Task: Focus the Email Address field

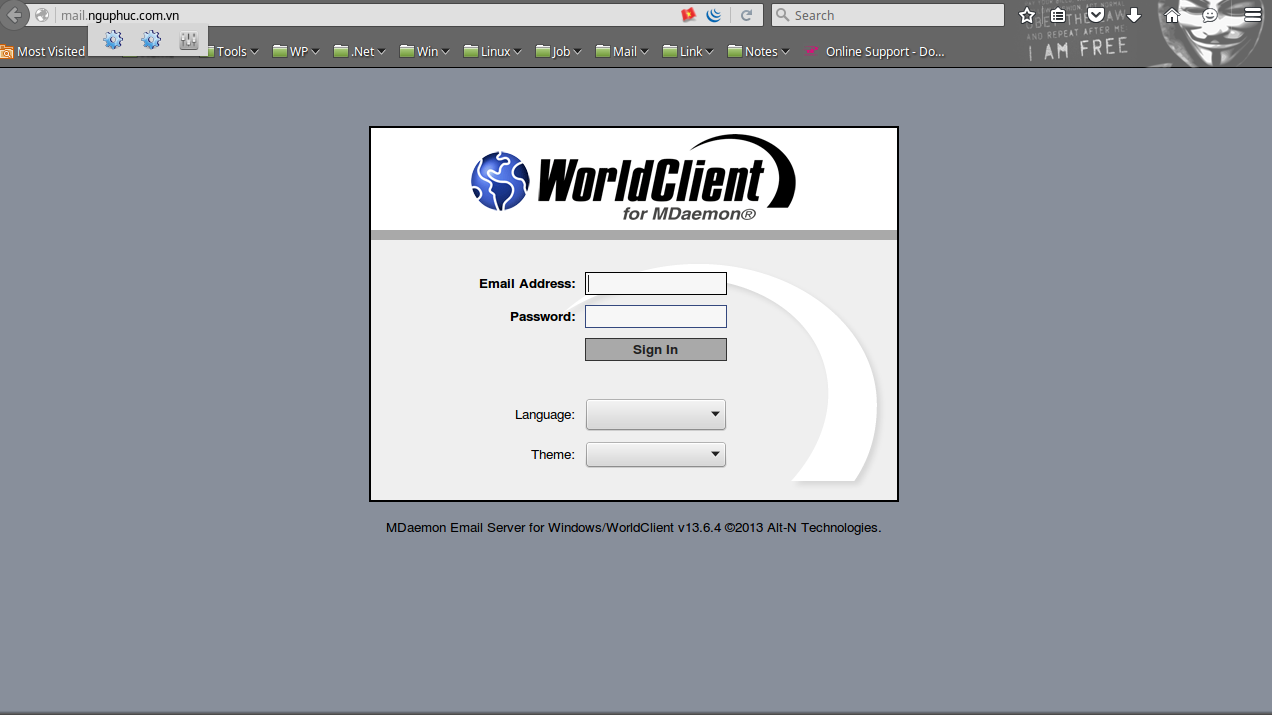Action: pos(655,283)
